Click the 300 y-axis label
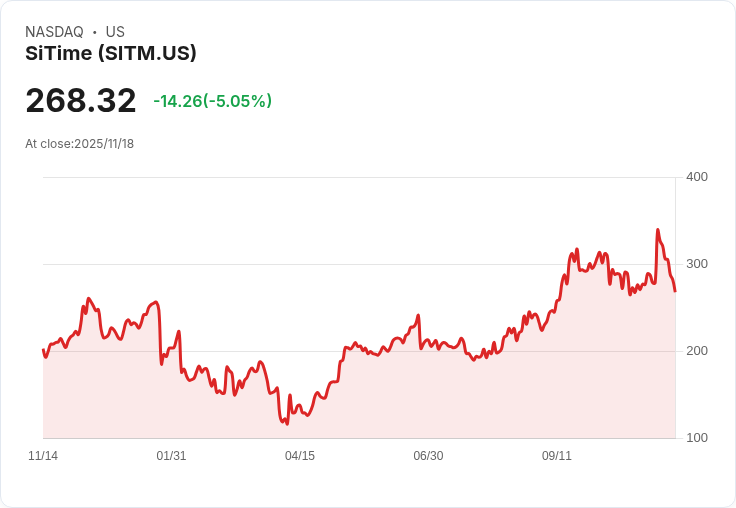This screenshot has height=508, width=736. click(x=697, y=264)
